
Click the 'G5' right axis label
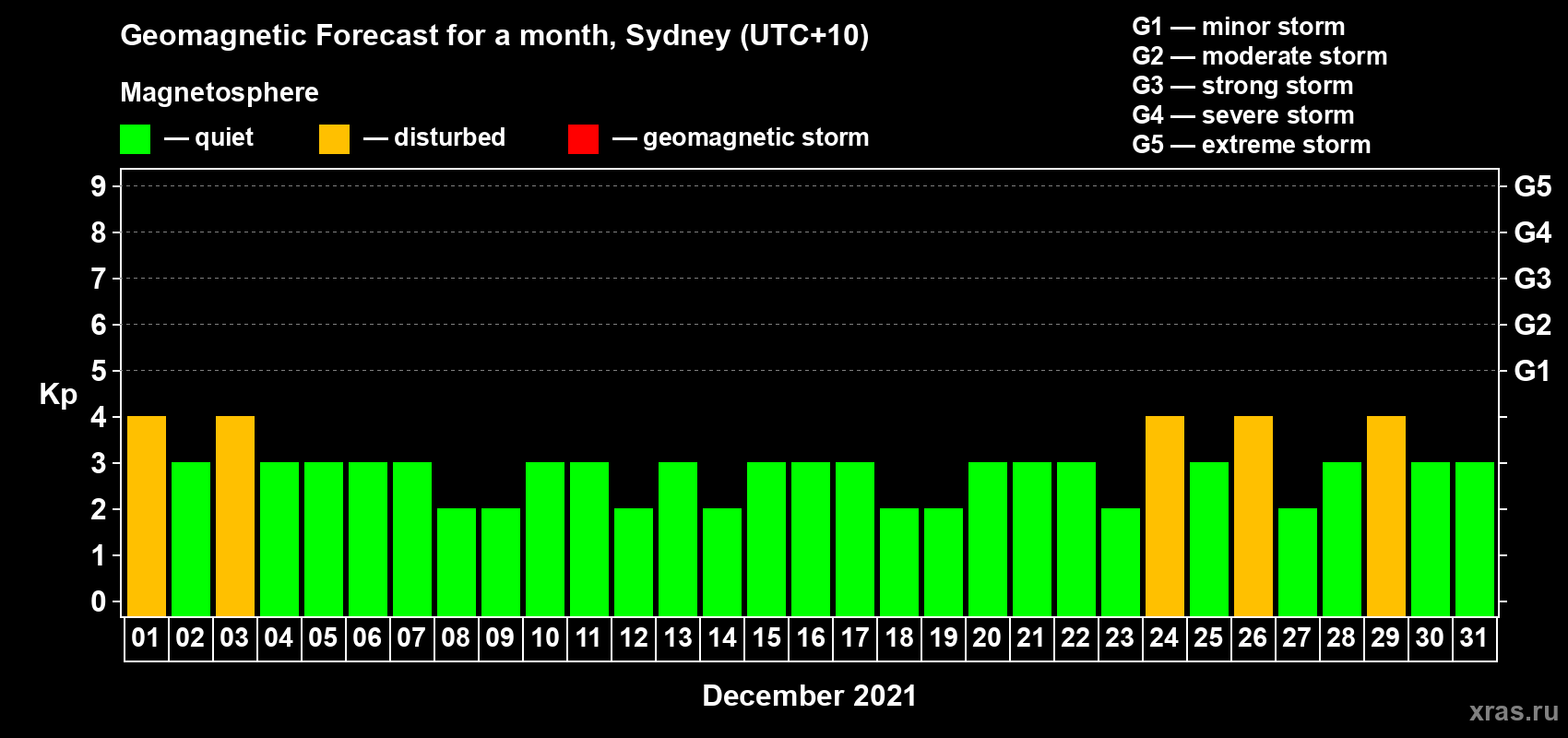[x=1533, y=186]
